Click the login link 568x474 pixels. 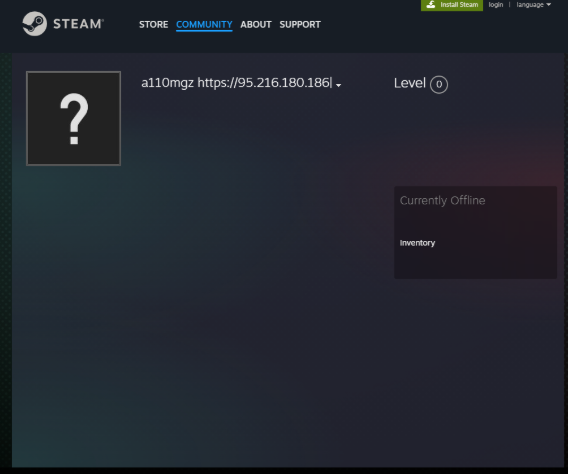click(496, 5)
